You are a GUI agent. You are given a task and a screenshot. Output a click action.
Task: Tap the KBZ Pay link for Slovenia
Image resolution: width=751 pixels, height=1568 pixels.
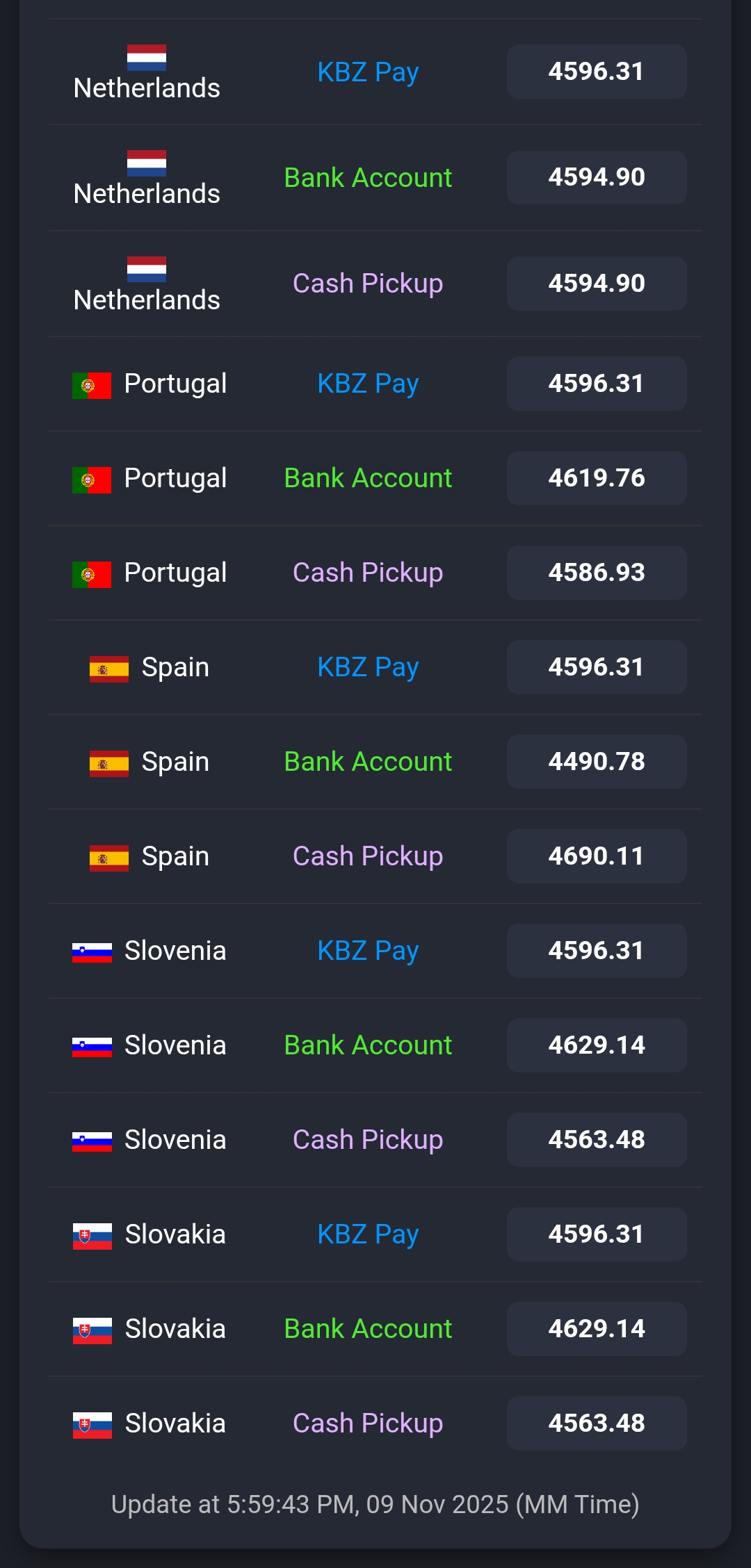point(368,951)
